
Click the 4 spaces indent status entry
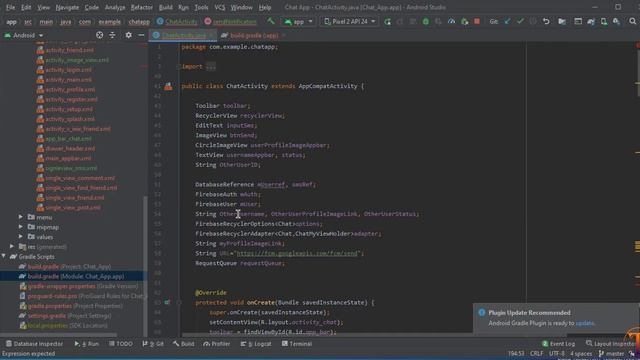click(x=581, y=353)
